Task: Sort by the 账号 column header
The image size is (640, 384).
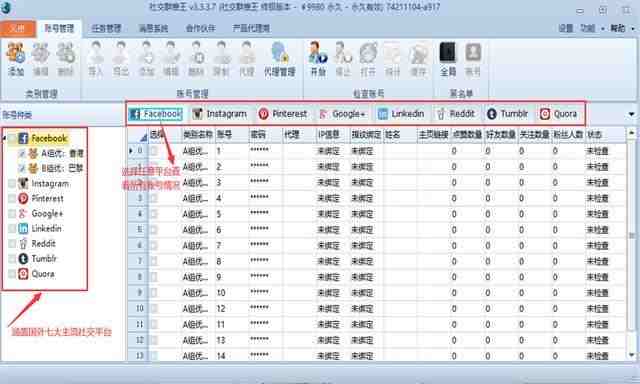Action: point(231,135)
